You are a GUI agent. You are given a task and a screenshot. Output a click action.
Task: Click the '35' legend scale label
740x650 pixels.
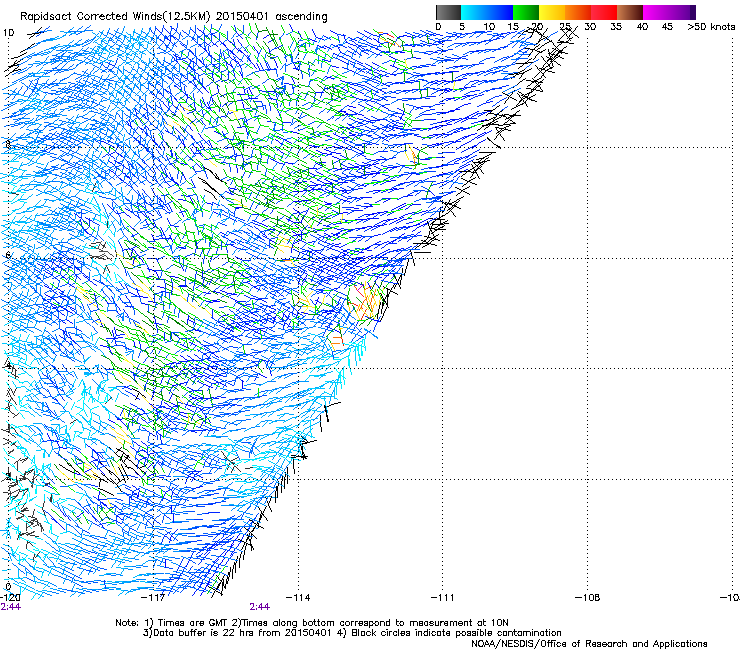point(616,27)
